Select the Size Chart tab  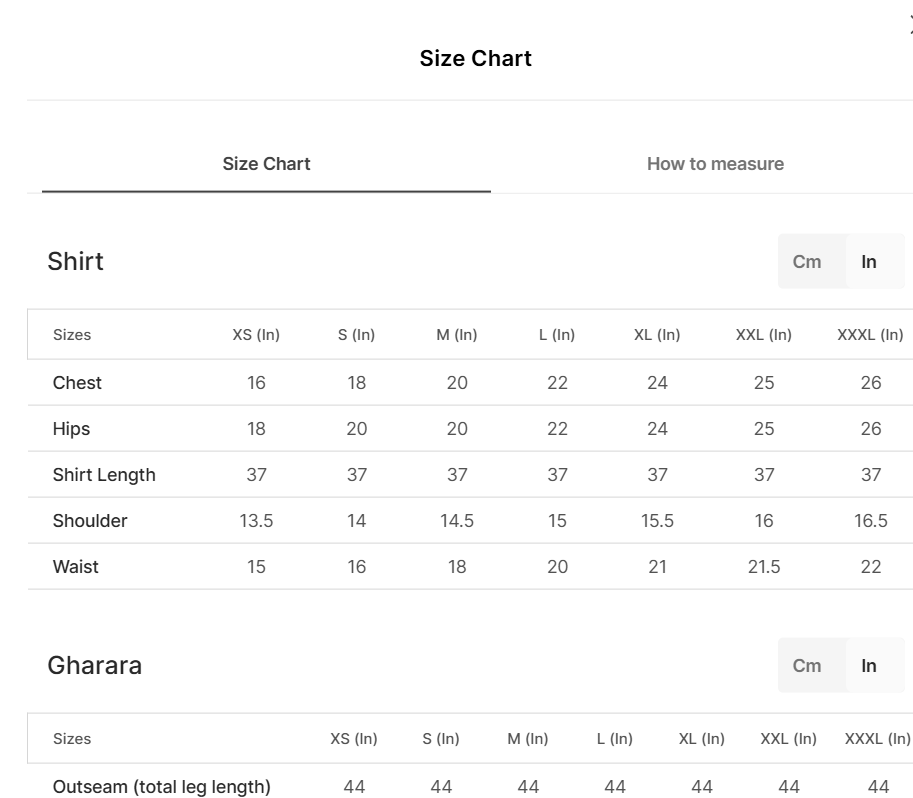(x=266, y=164)
